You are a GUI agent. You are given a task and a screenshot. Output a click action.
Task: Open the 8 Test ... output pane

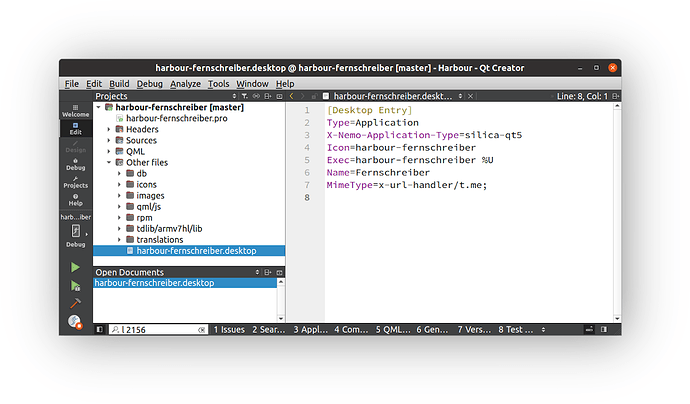[x=515, y=329]
